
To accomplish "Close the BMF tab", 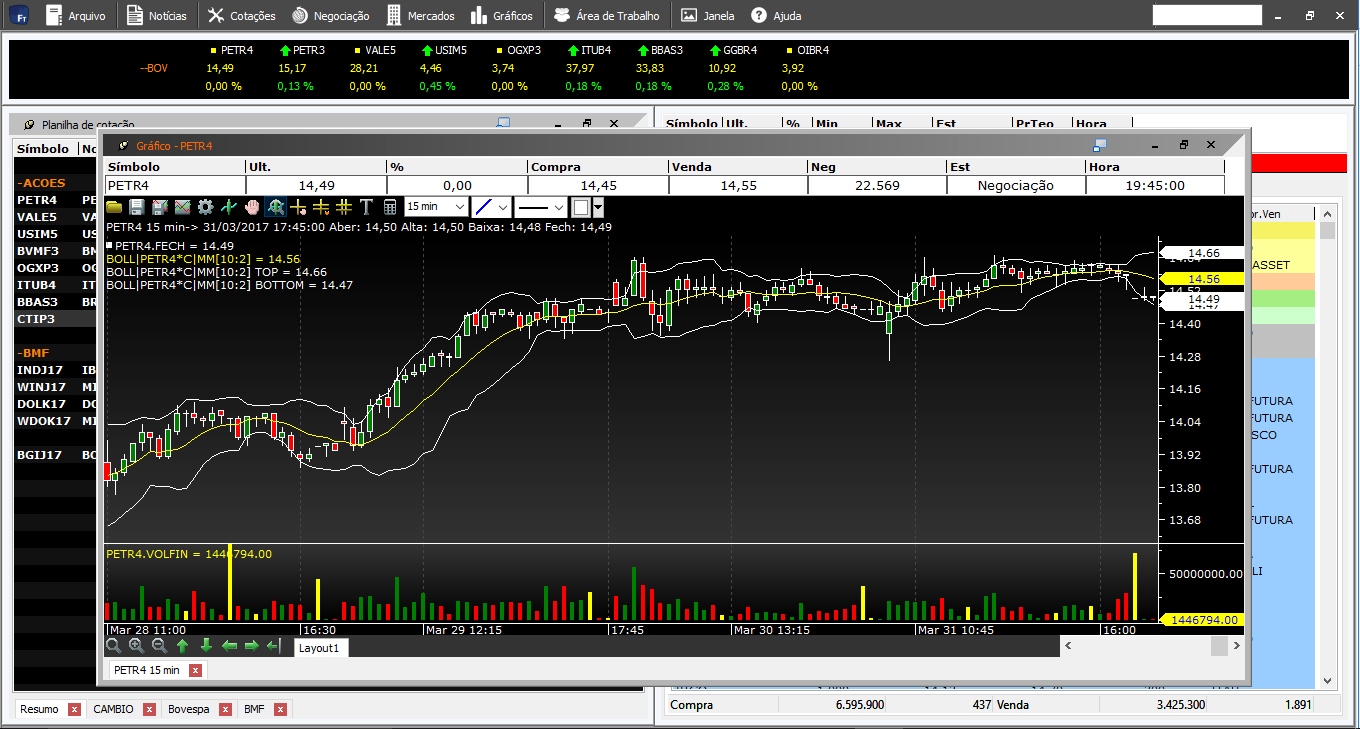I will point(280,709).
